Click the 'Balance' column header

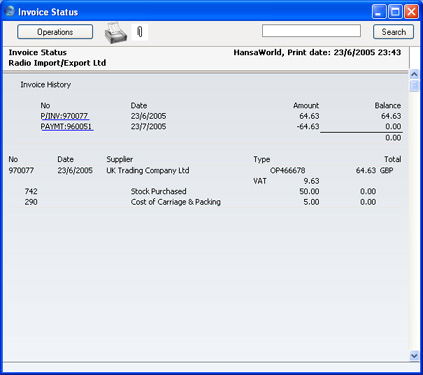tap(388, 106)
